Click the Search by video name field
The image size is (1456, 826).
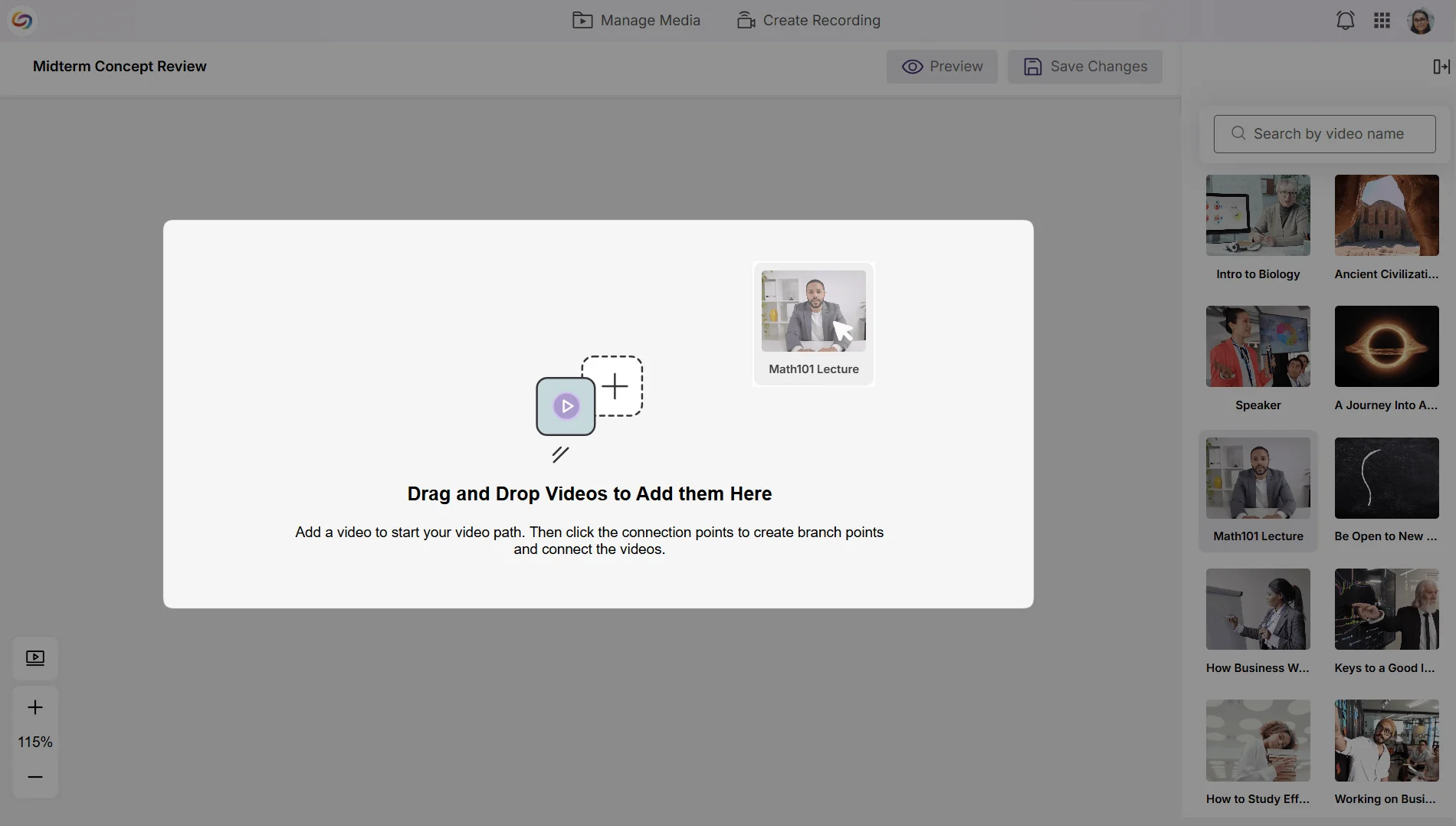click(1324, 133)
